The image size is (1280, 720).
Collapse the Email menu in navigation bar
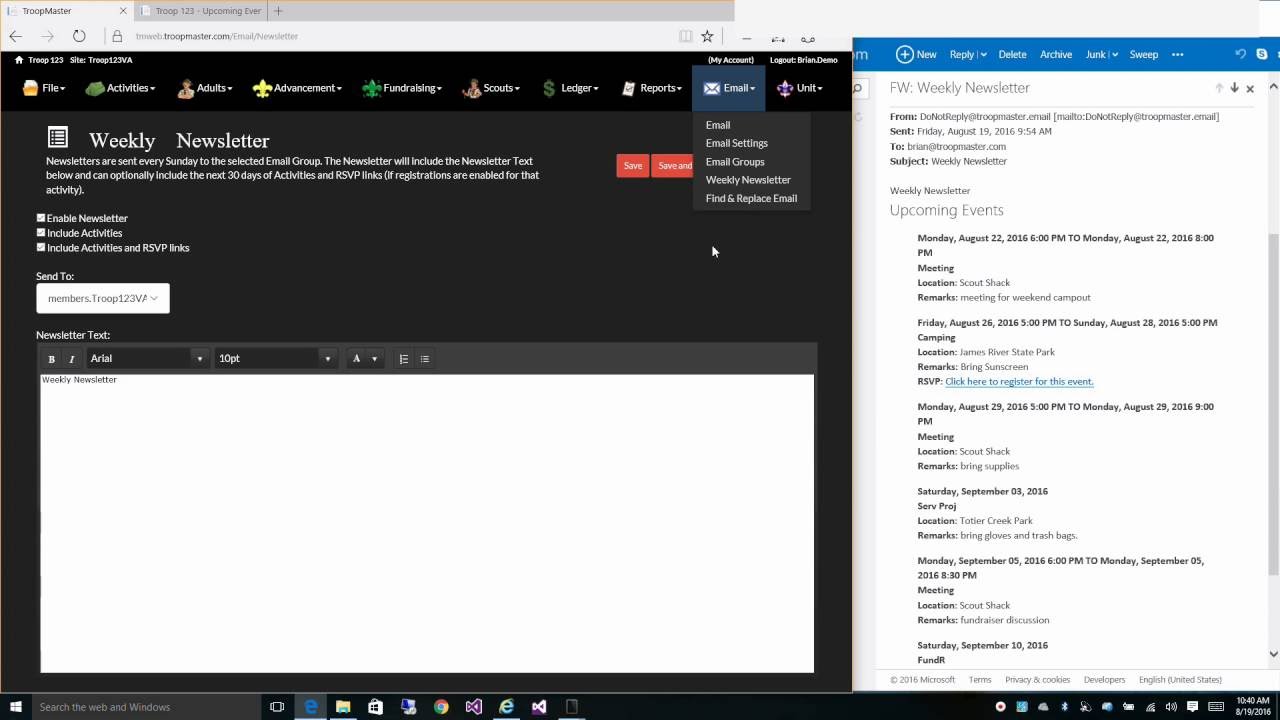tap(728, 88)
